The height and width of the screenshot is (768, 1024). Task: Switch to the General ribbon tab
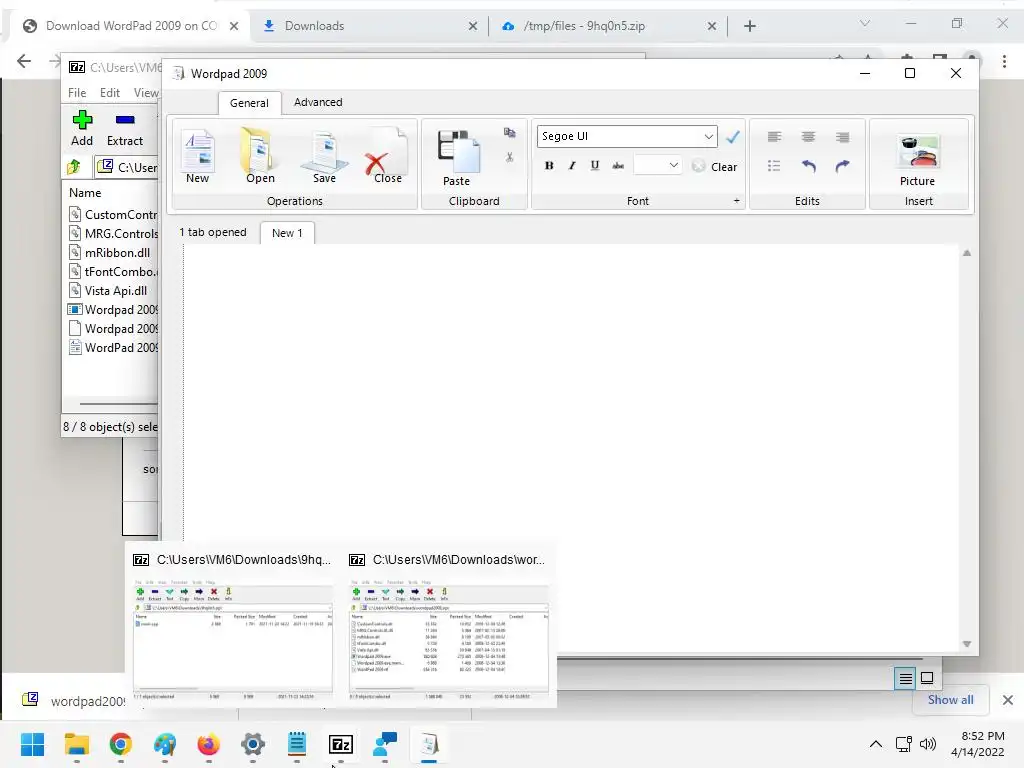[x=249, y=103]
